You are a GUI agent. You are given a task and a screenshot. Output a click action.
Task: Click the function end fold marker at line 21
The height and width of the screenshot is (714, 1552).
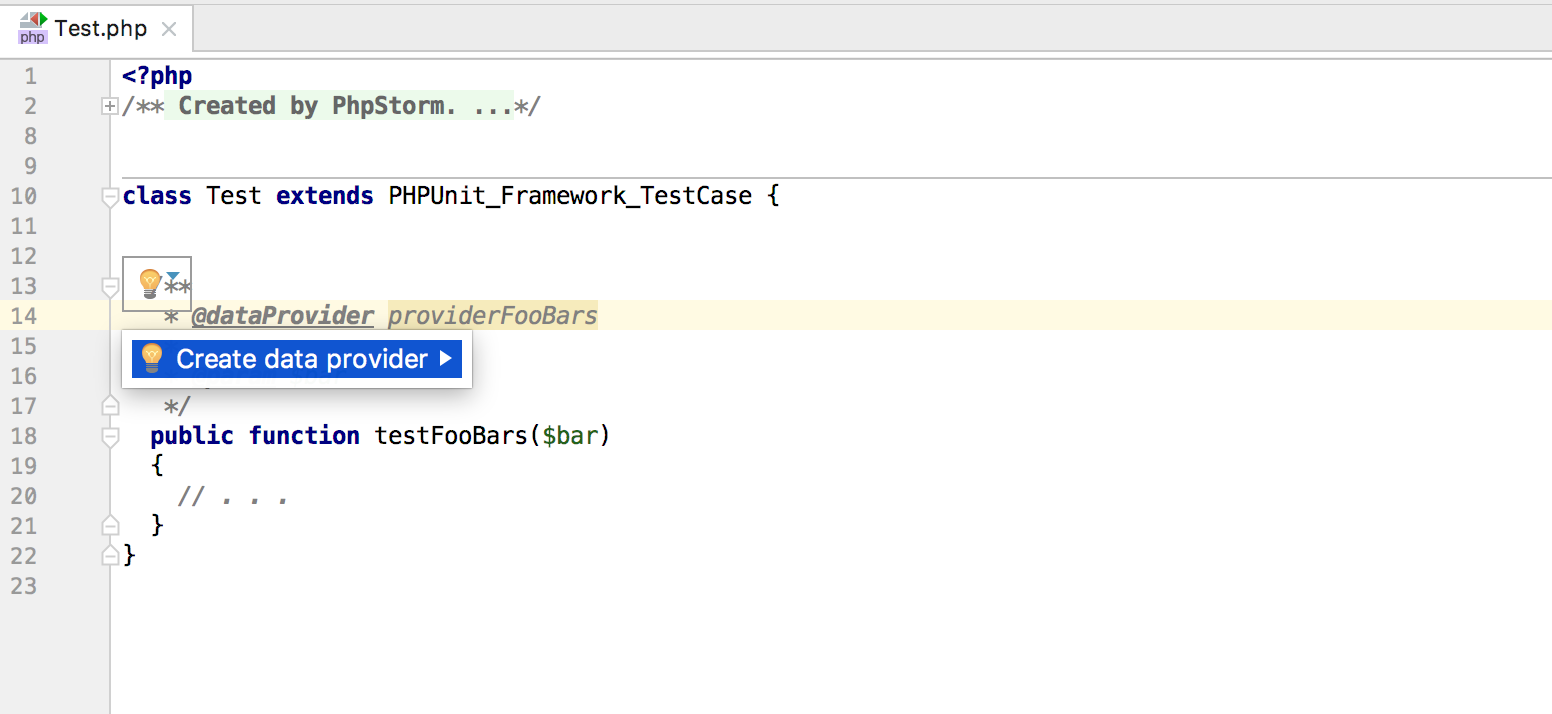[110, 525]
